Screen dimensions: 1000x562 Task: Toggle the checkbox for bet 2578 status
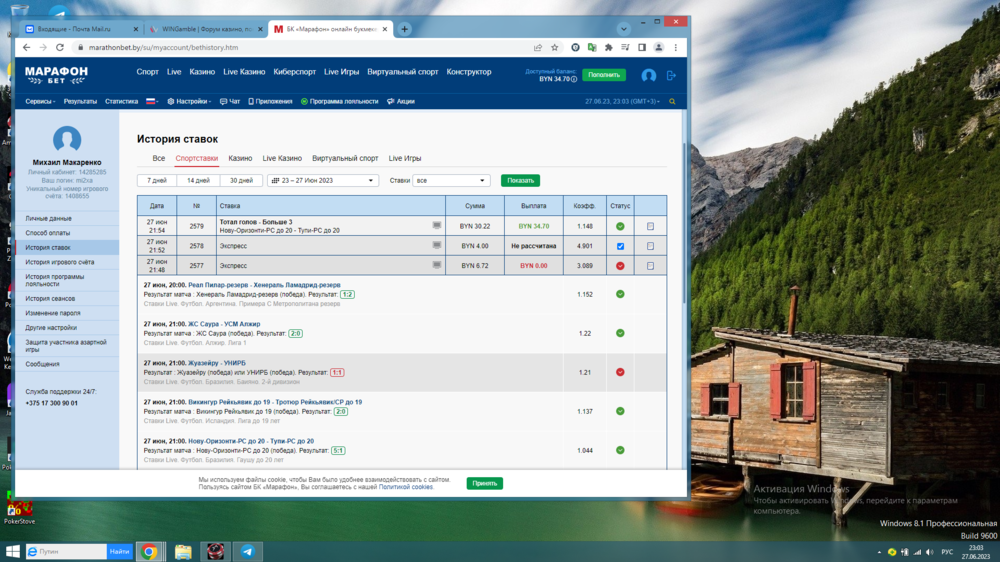tap(620, 246)
